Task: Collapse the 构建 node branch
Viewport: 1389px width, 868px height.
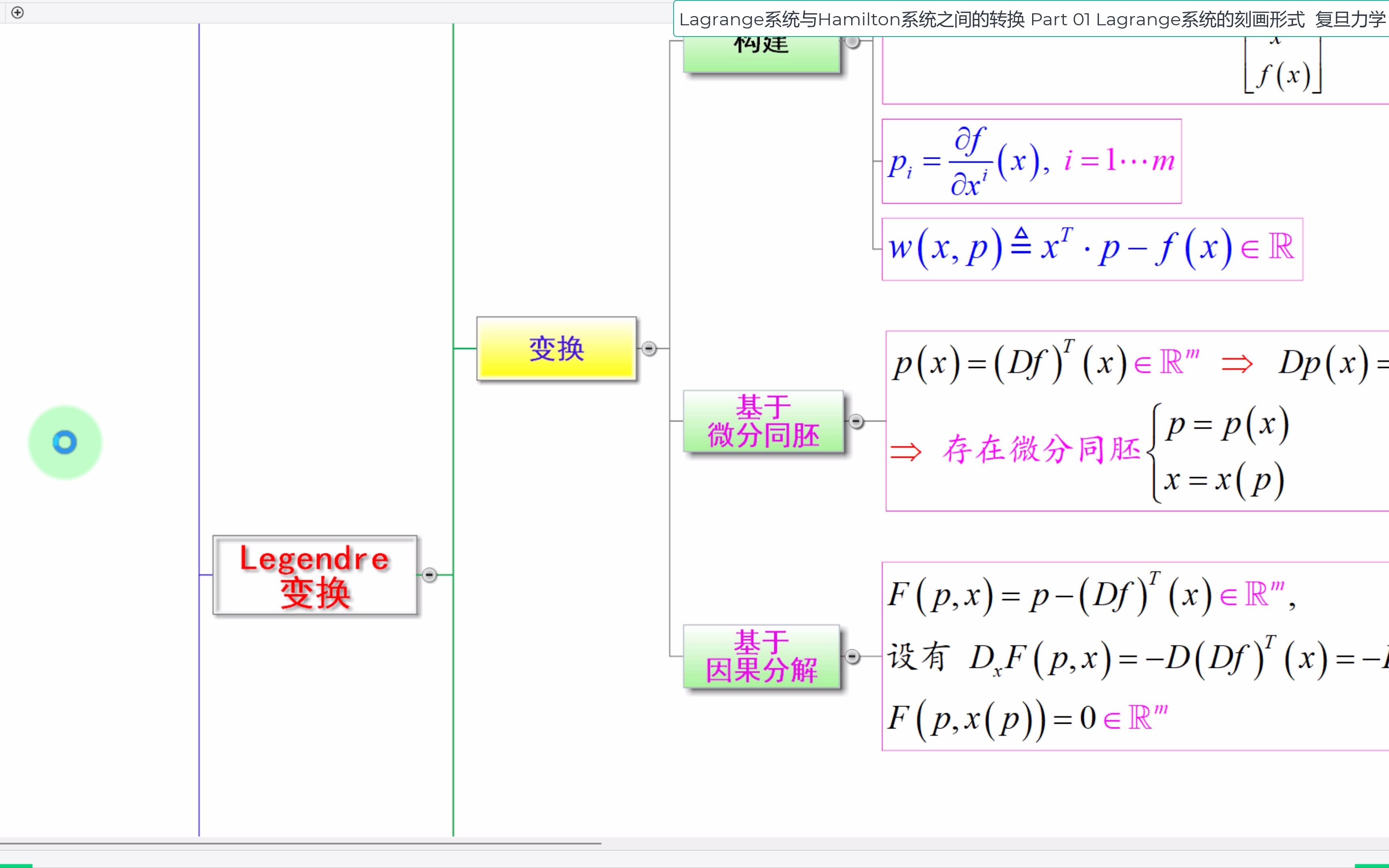Action: pos(853,41)
